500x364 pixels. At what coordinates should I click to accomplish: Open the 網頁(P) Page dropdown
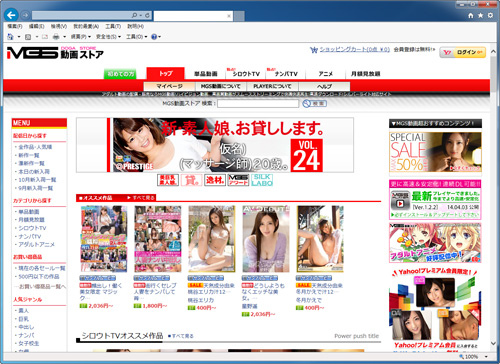click(80, 37)
